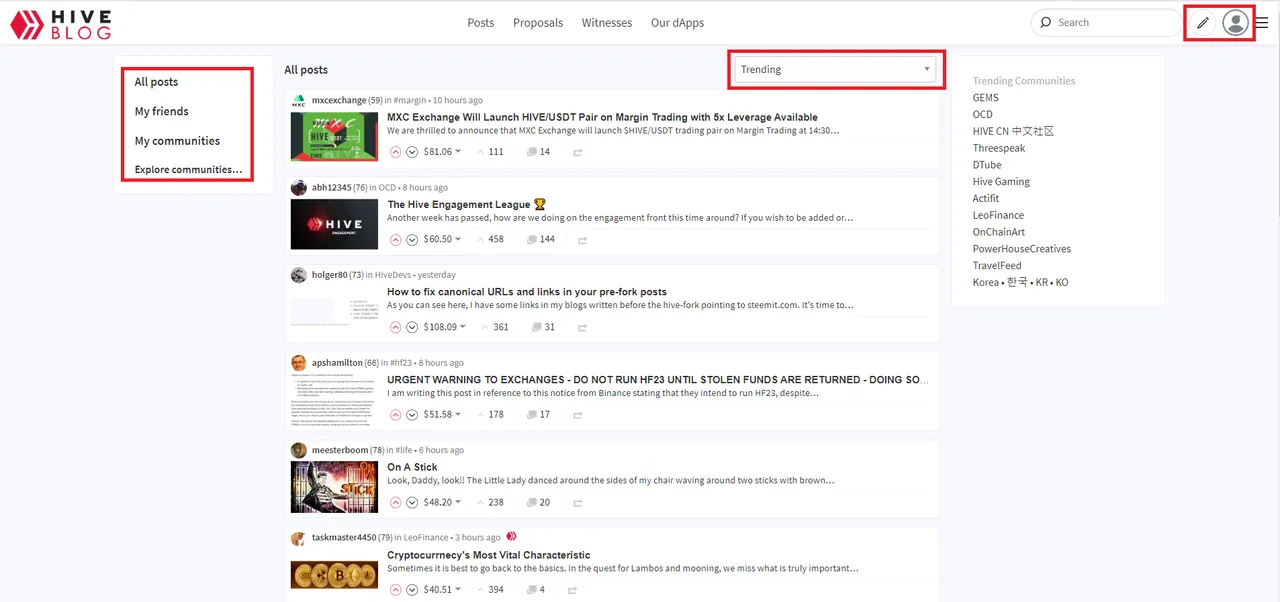
Task: Click the pencil compose post icon
Action: click(x=1202, y=23)
